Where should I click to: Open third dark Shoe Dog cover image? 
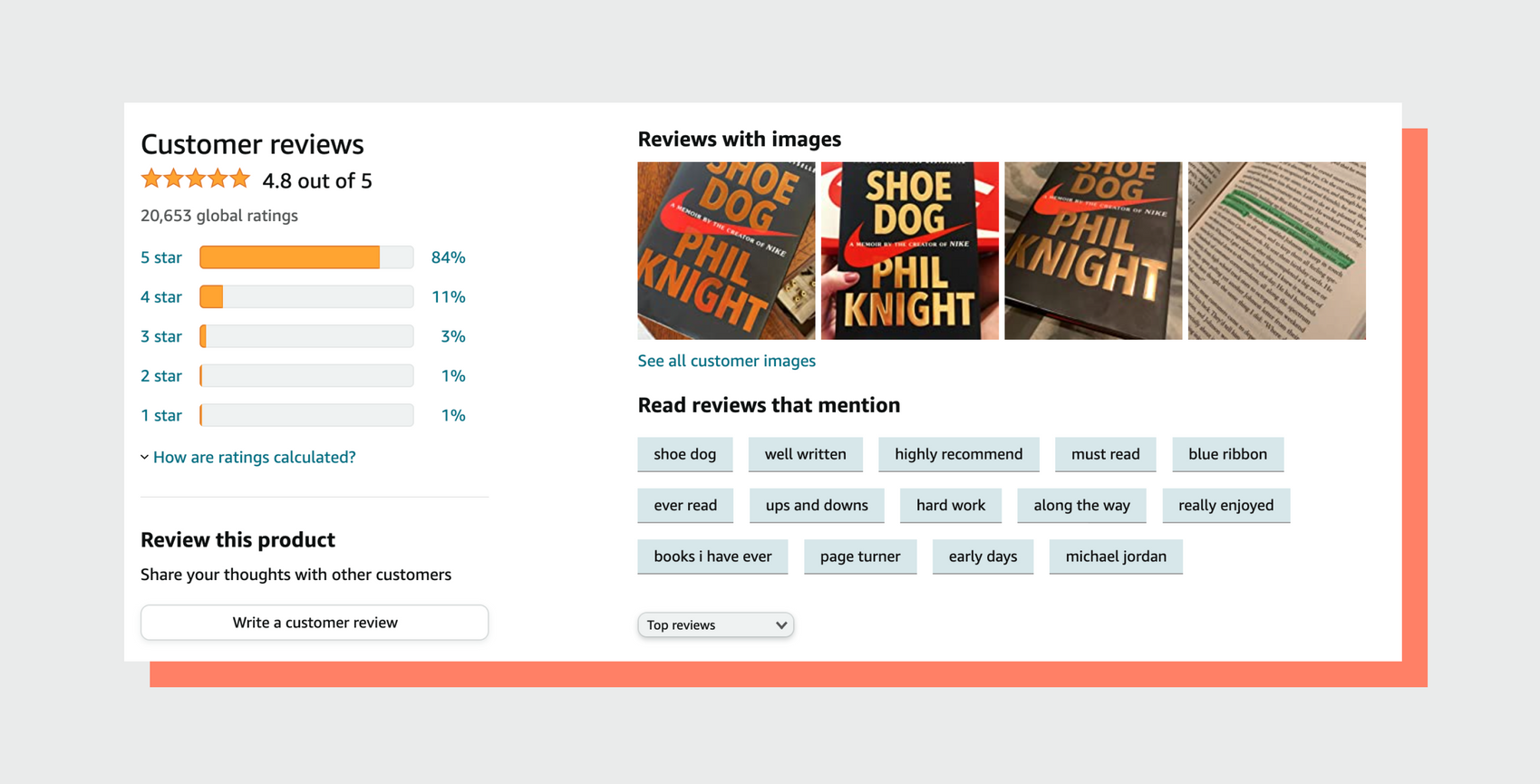pos(1093,251)
